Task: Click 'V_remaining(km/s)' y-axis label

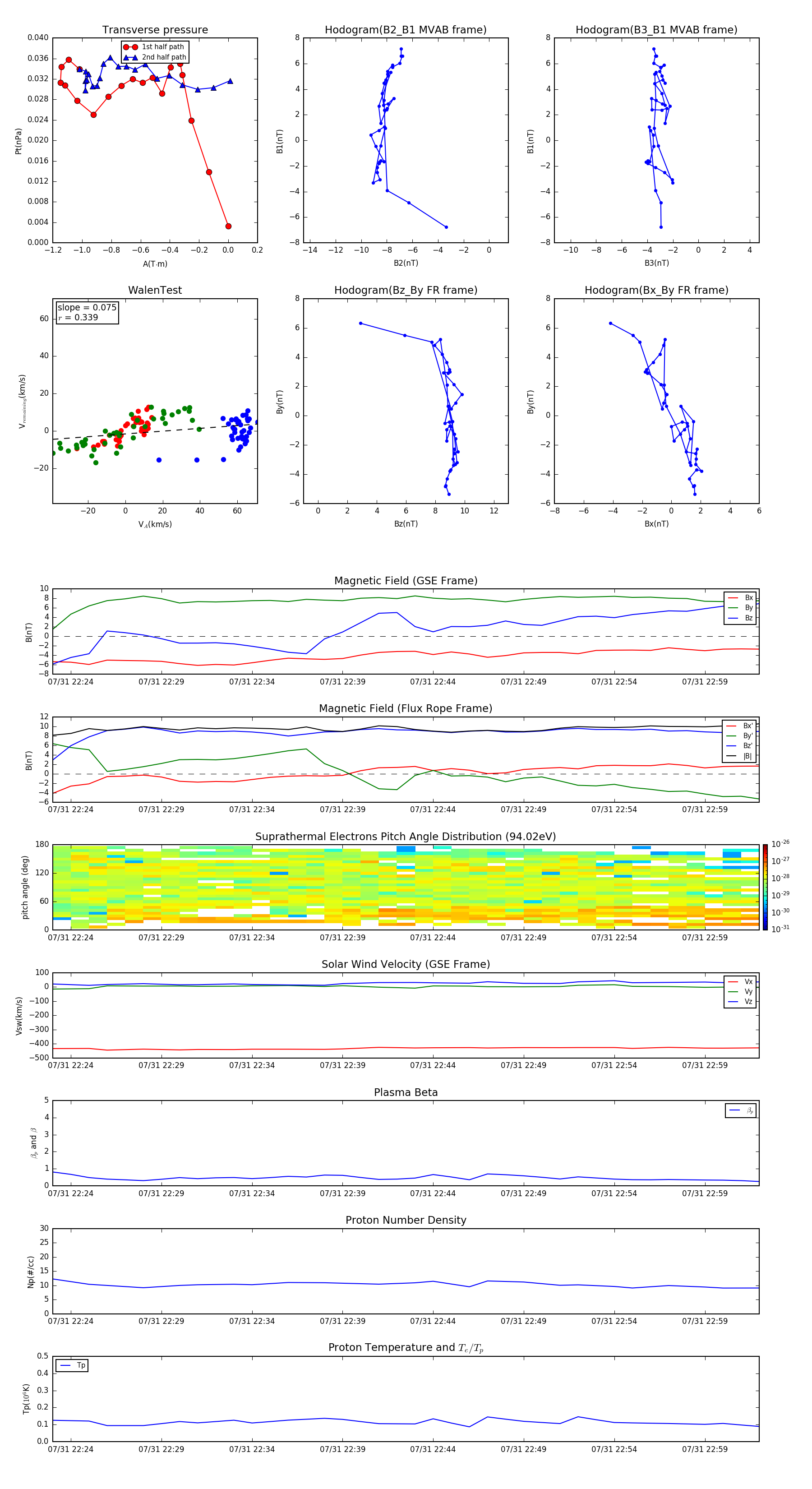Action: coord(22,401)
